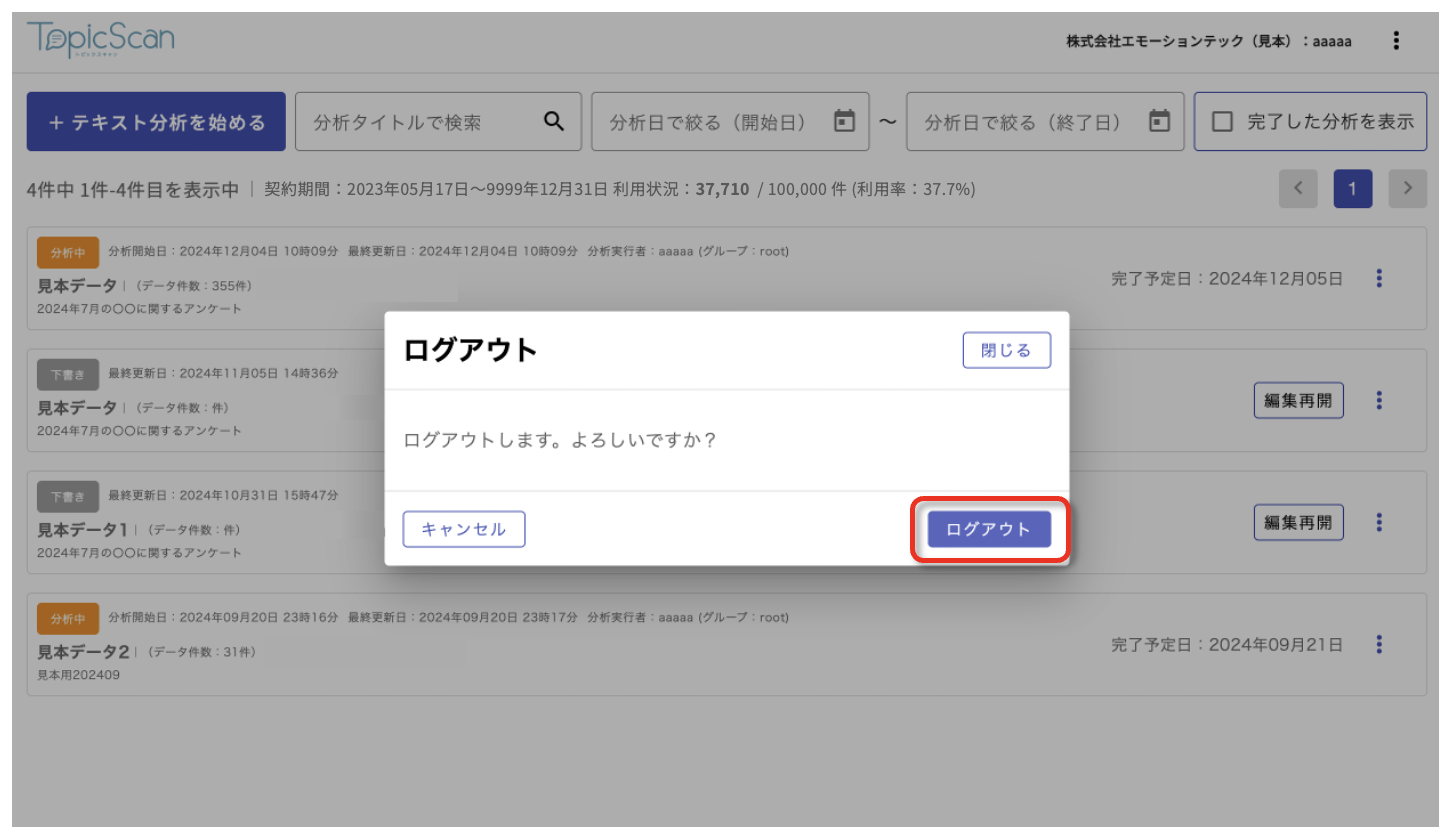The height and width of the screenshot is (838, 1448).
Task: Click the previous page chevron
Action: pos(1299,188)
